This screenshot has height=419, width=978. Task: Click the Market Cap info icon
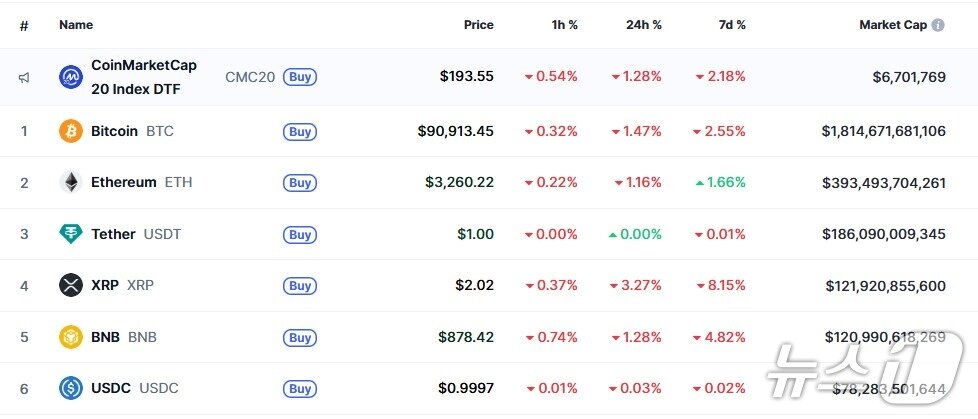[938, 25]
